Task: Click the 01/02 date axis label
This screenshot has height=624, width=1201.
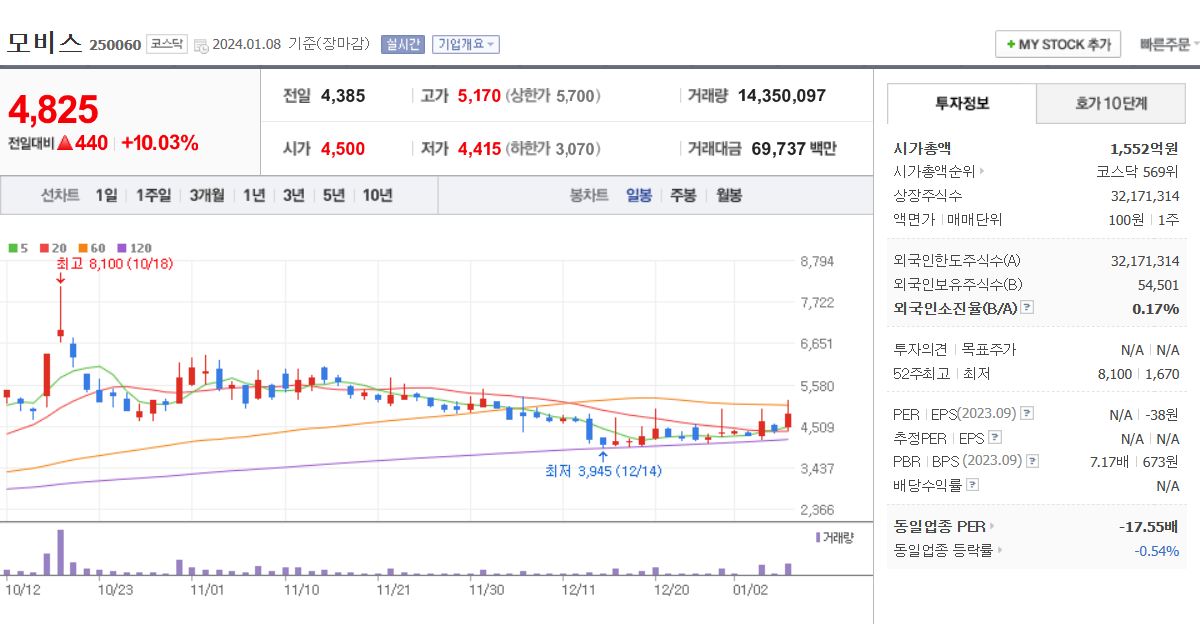Action: [750, 590]
